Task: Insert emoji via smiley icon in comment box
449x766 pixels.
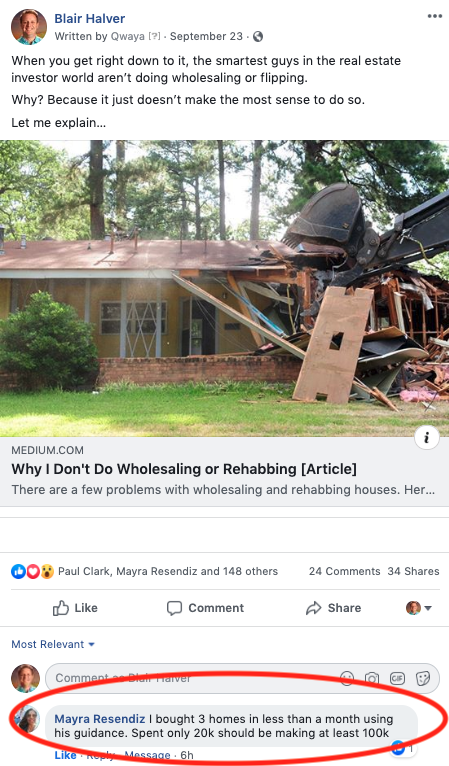Action: 347,678
